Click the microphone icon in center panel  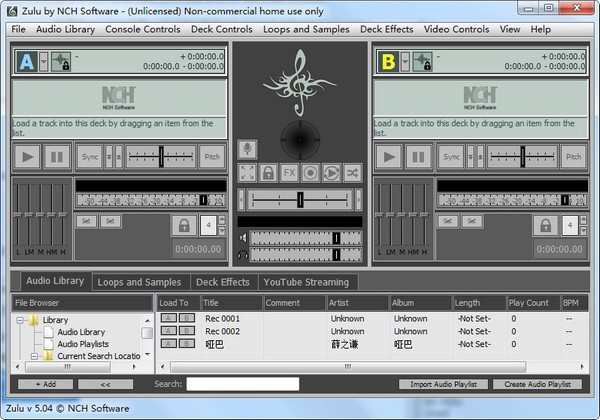coord(246,149)
